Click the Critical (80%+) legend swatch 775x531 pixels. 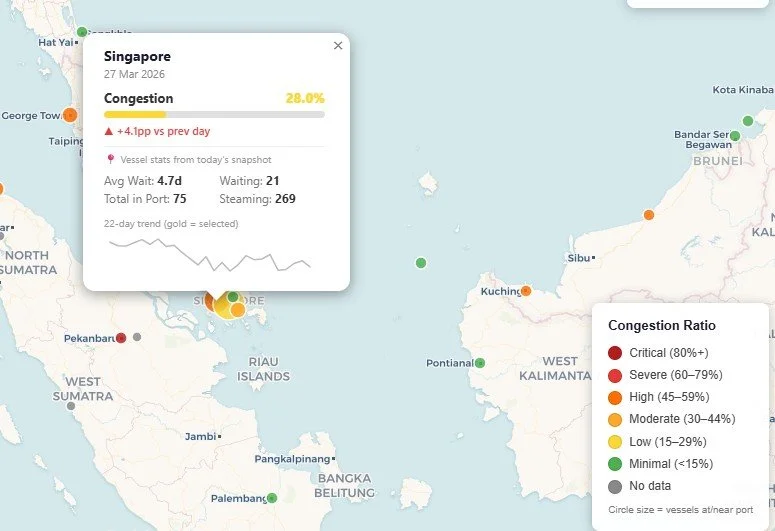point(615,353)
